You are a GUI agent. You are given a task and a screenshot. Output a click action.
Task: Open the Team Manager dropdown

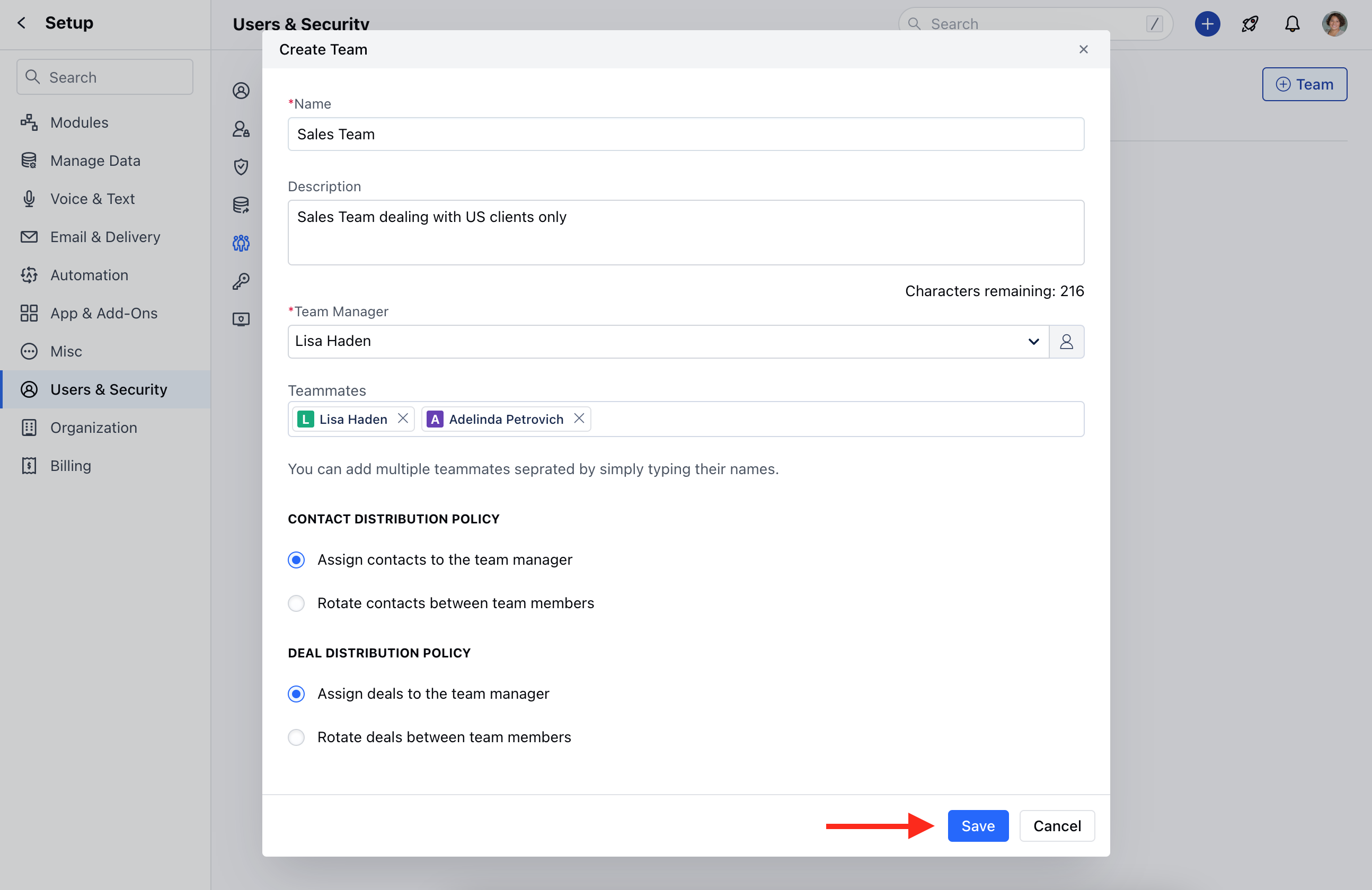(669, 341)
